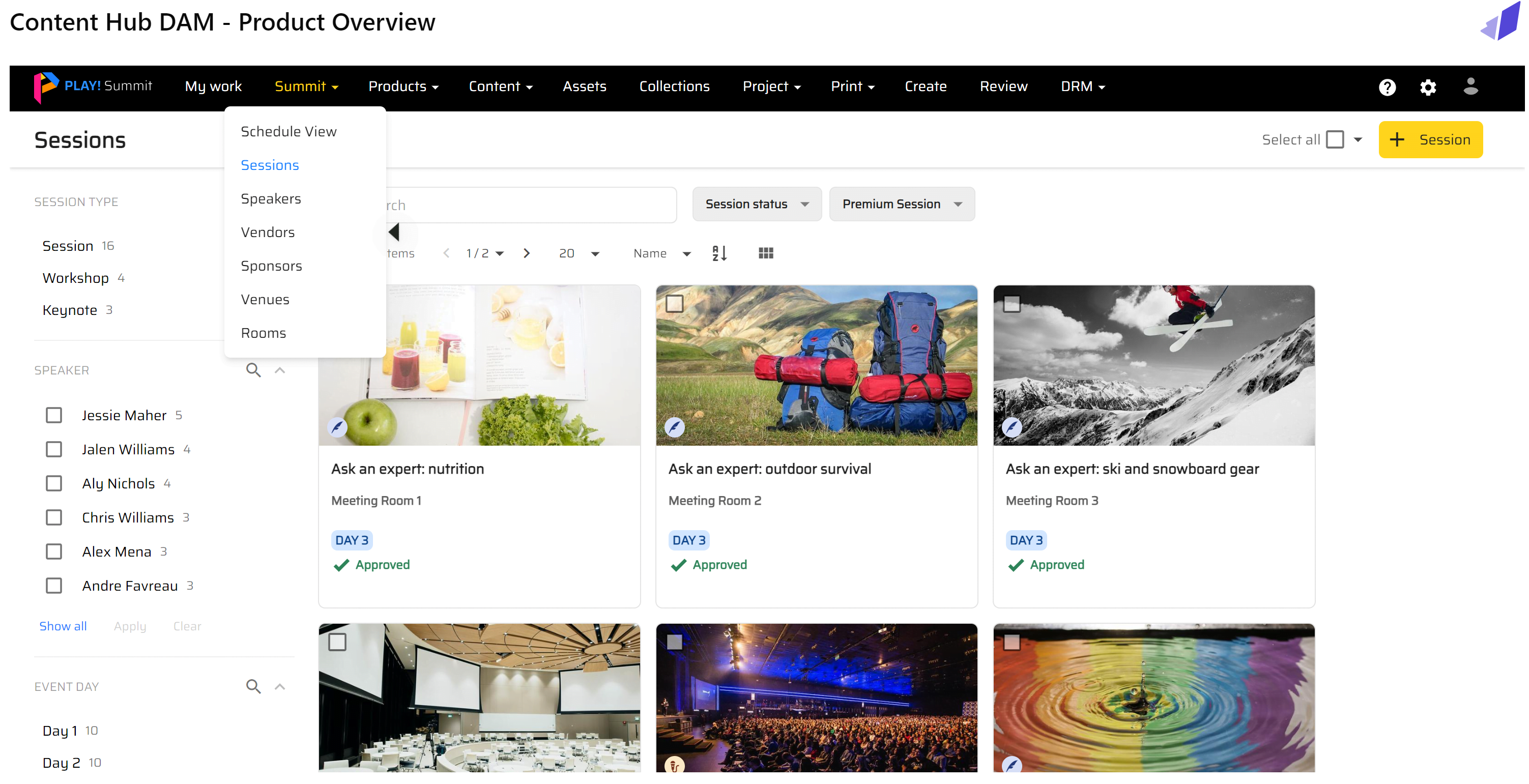The width and height of the screenshot is (1529, 784).
Task: Click the PLAY! Summit logo
Action: [93, 86]
